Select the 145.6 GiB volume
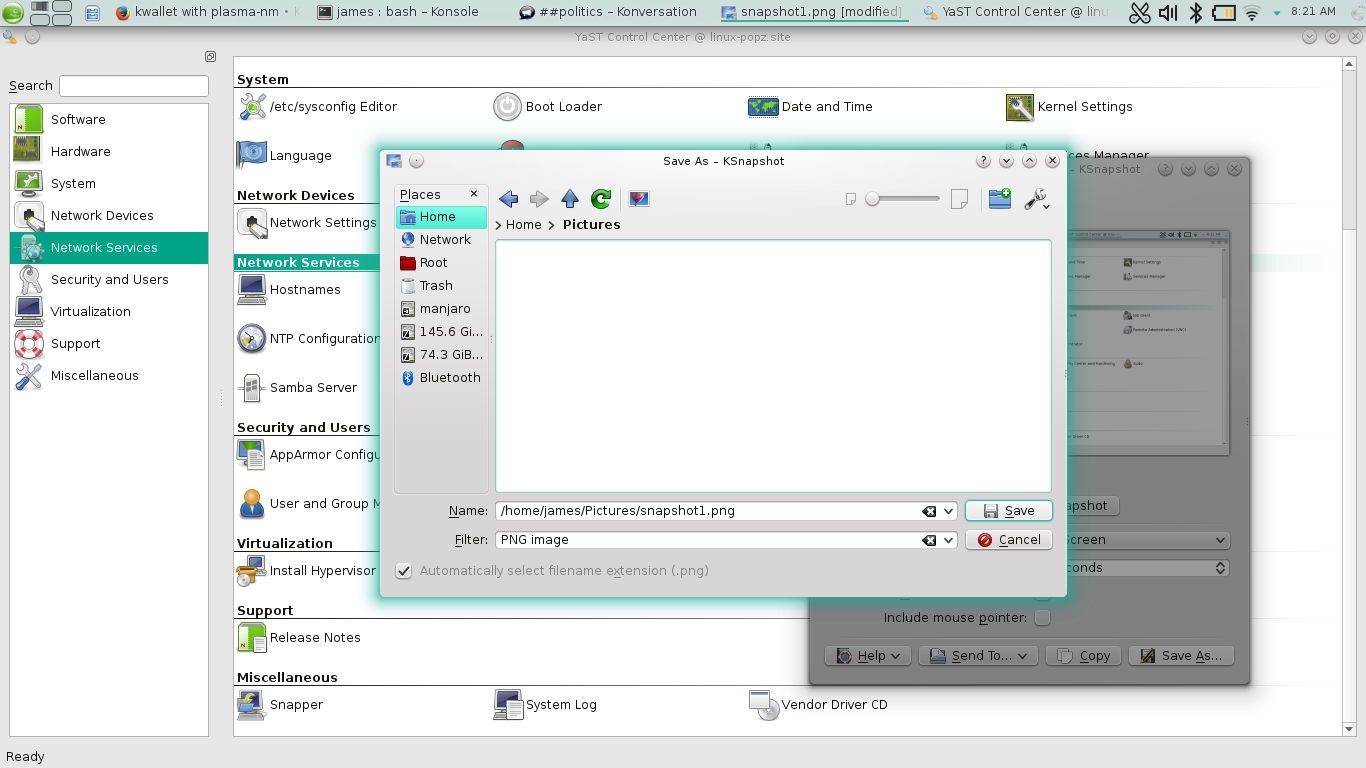 (x=441, y=332)
